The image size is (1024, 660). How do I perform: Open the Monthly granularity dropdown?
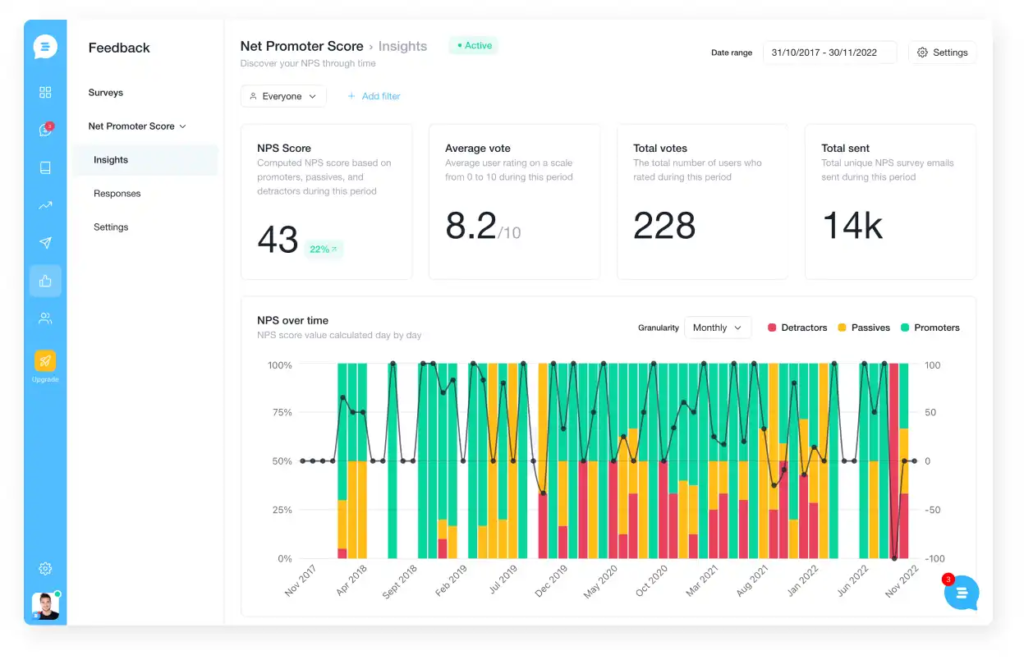coord(717,328)
